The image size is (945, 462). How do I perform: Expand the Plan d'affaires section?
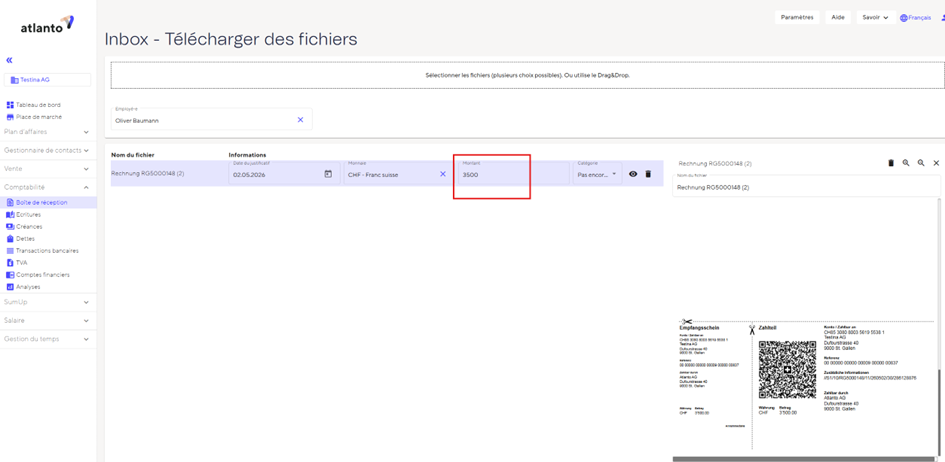click(48, 132)
